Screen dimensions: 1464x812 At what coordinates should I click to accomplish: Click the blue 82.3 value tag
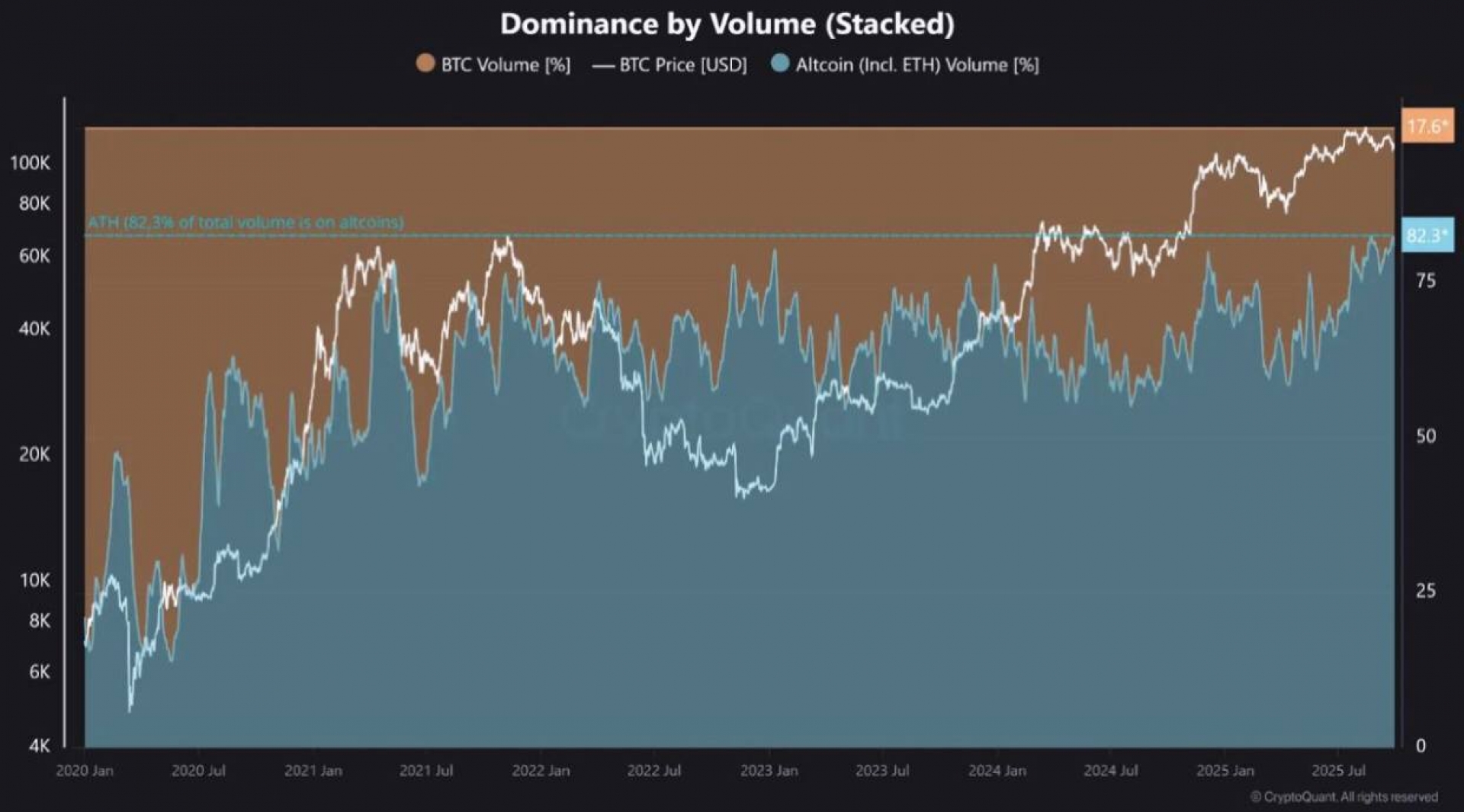click(x=1427, y=236)
